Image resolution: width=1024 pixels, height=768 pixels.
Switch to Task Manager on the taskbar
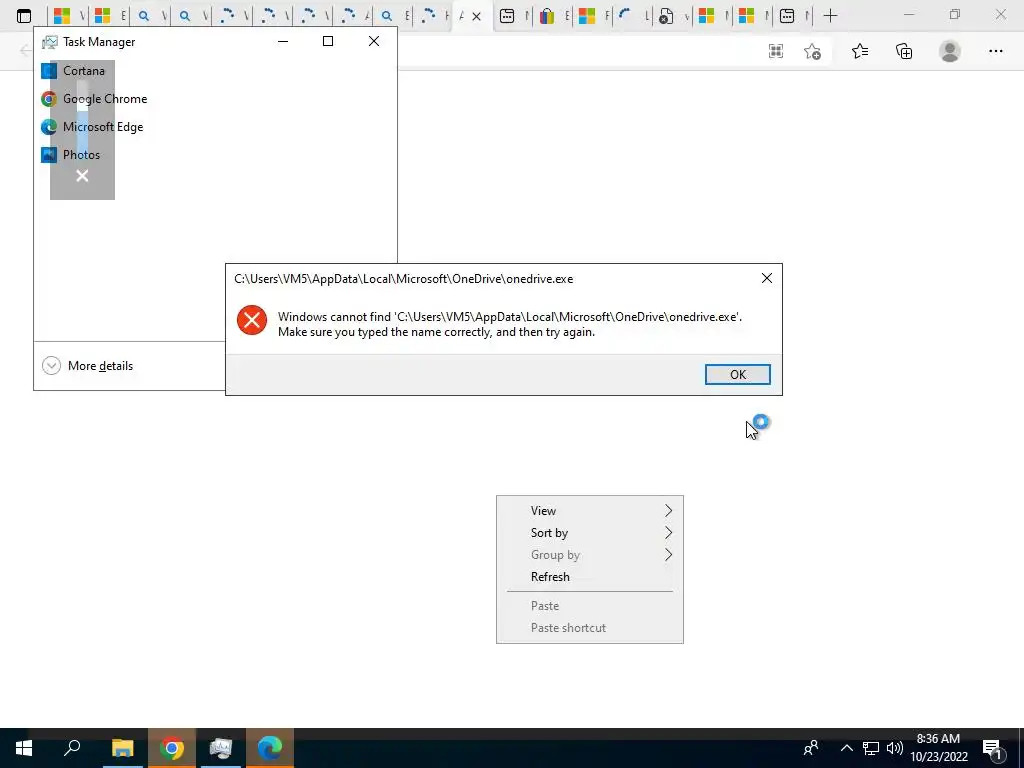coord(221,748)
